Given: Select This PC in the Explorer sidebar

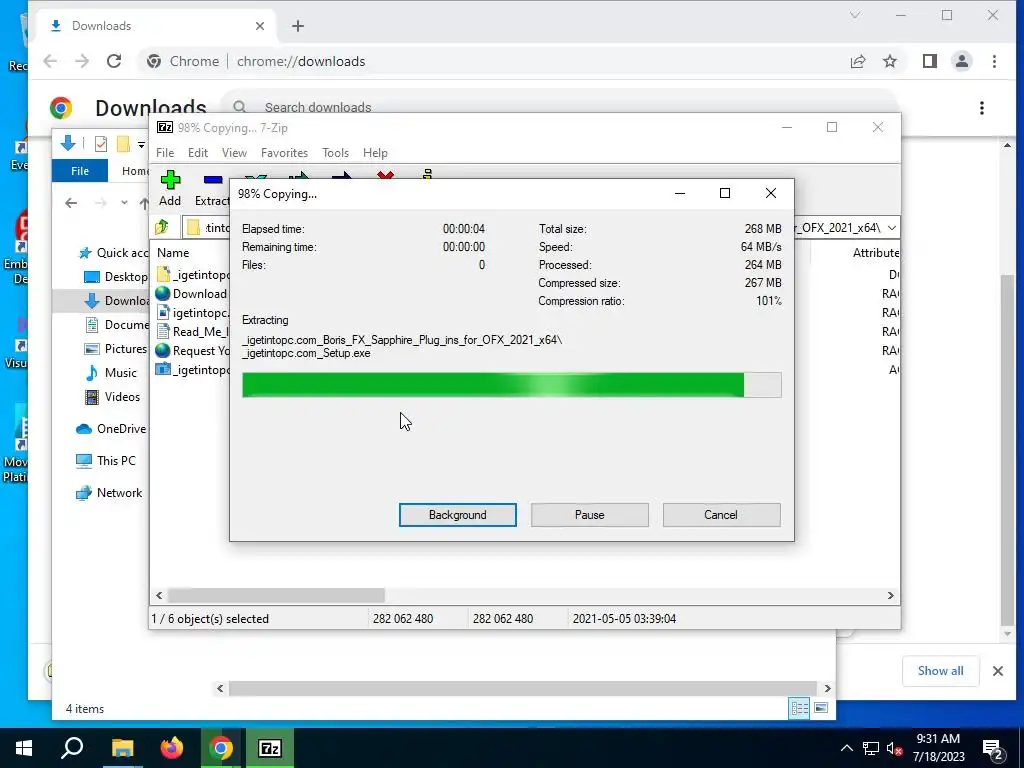Looking at the screenshot, I should (105, 460).
